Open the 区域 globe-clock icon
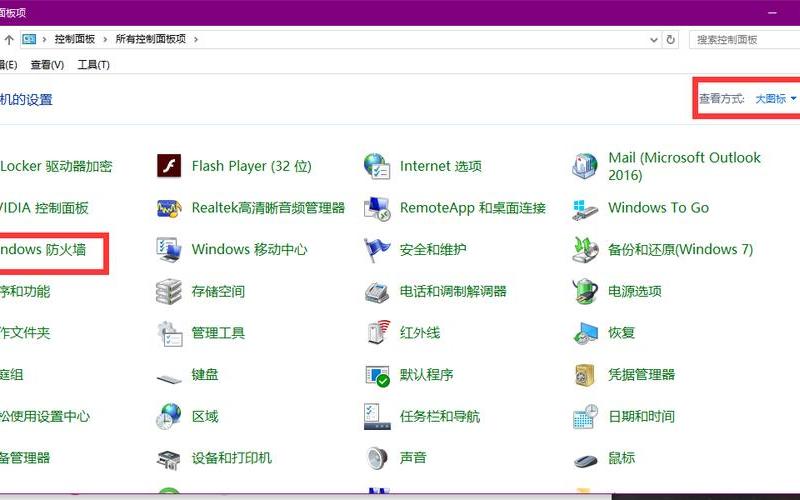The width and height of the screenshot is (800, 500). coord(169,416)
